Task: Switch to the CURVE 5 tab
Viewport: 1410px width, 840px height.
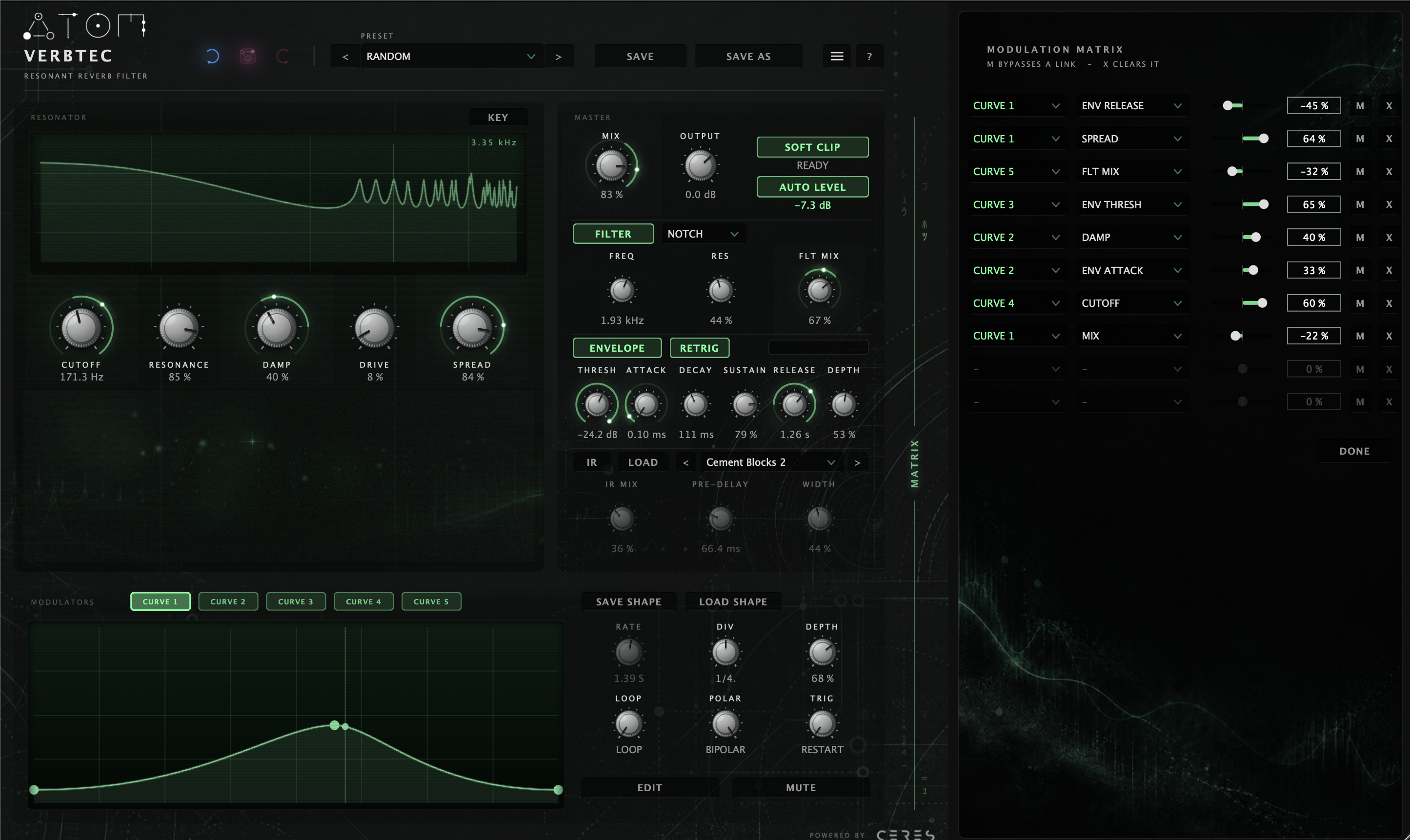Action: coord(431,601)
